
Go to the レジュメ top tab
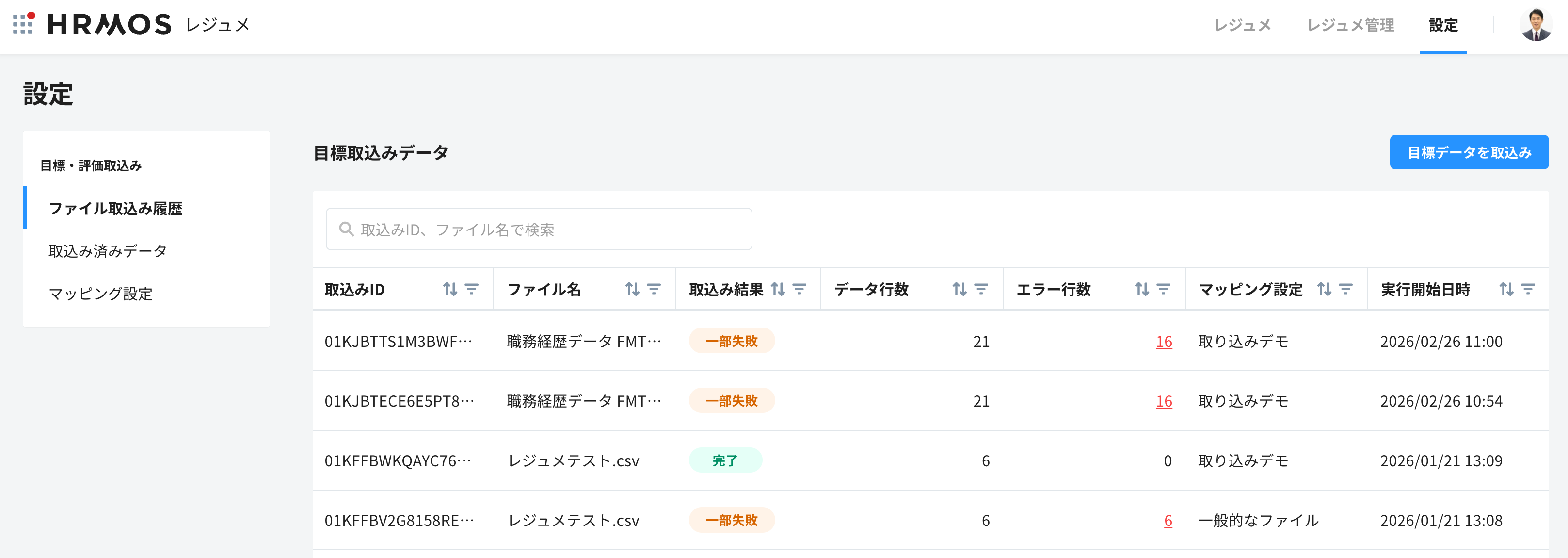pyautogui.click(x=1242, y=25)
